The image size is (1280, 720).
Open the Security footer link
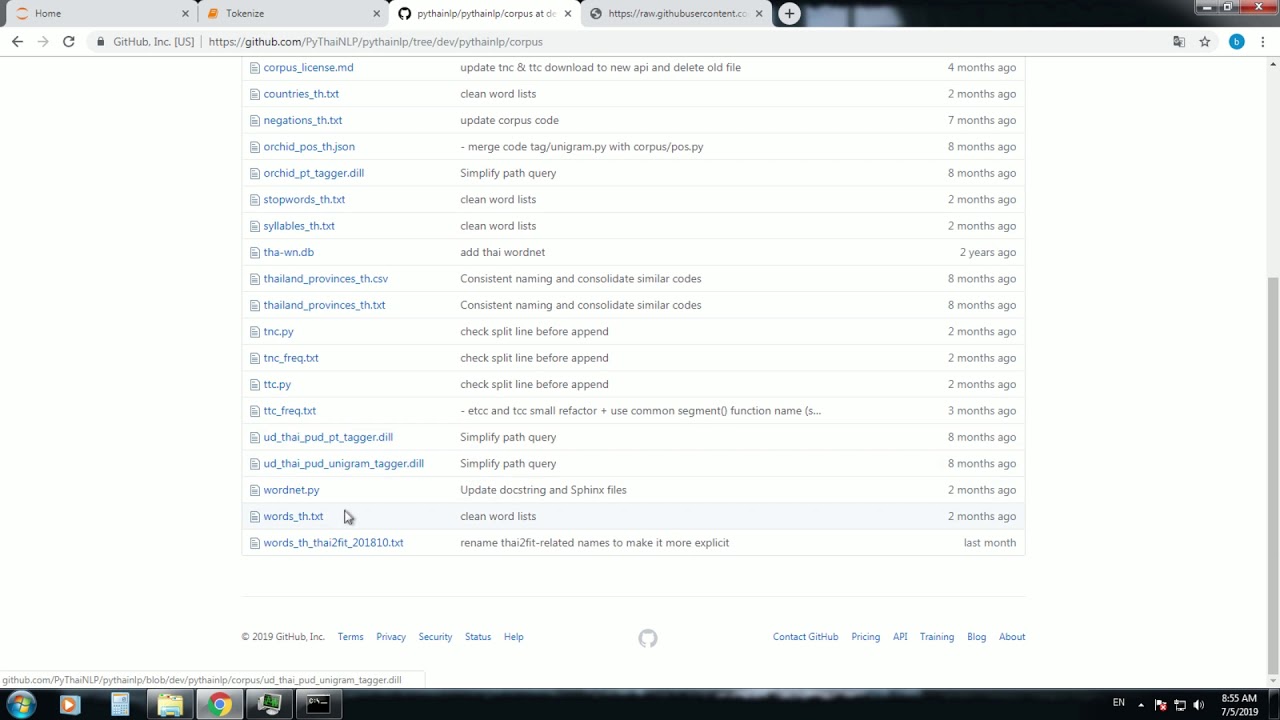(x=435, y=637)
